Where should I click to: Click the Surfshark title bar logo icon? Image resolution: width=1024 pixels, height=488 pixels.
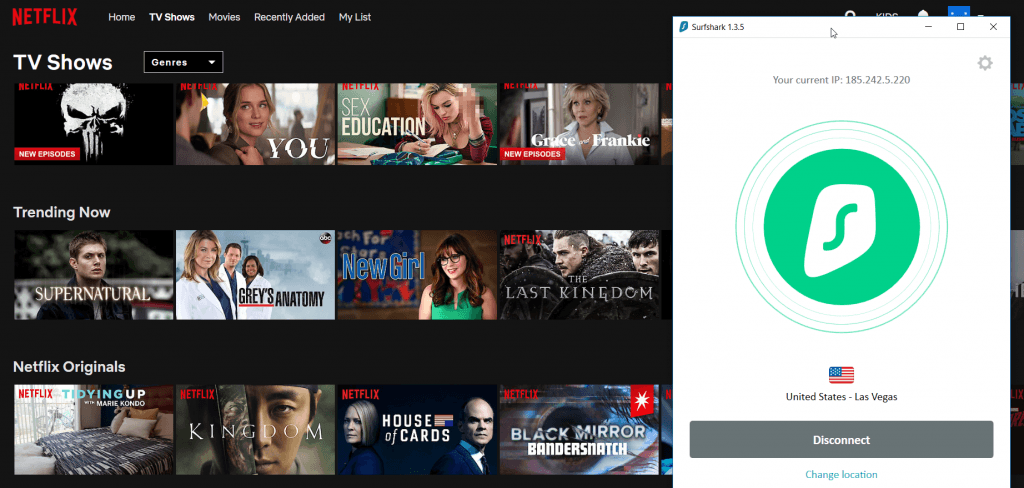[x=684, y=27]
